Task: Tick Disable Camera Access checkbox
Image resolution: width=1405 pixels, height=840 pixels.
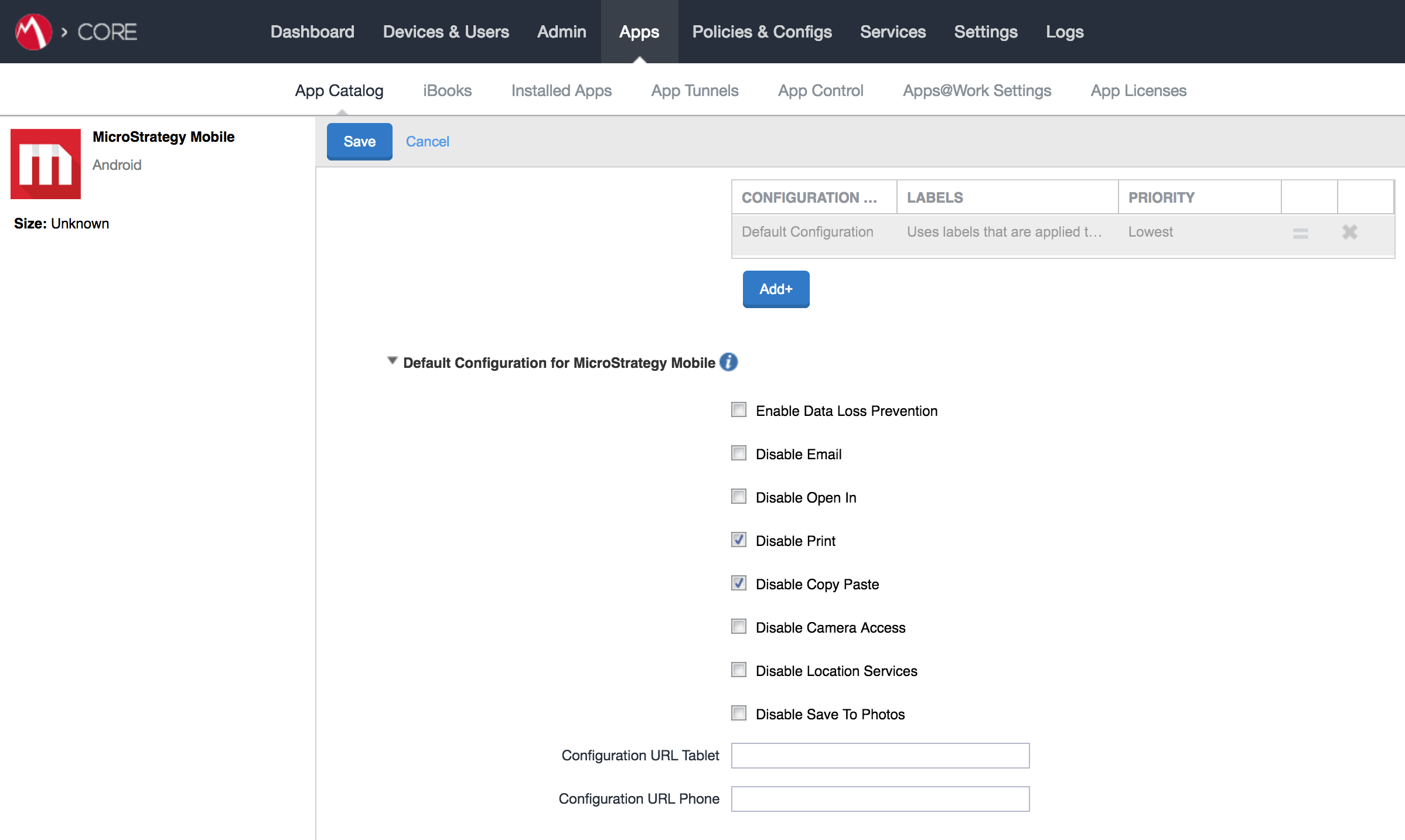Action: tap(739, 626)
